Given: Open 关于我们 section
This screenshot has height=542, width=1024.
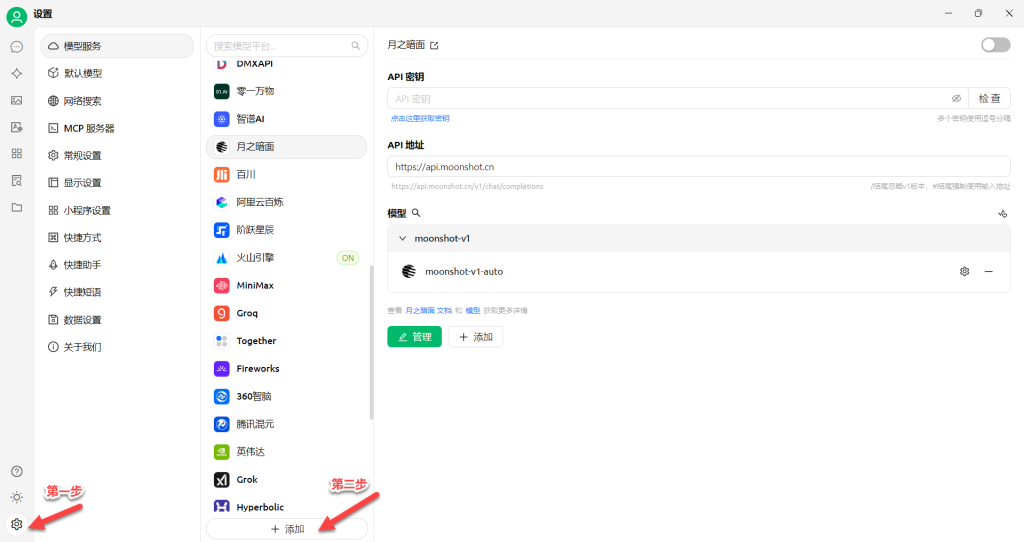Looking at the screenshot, I should (117, 347).
